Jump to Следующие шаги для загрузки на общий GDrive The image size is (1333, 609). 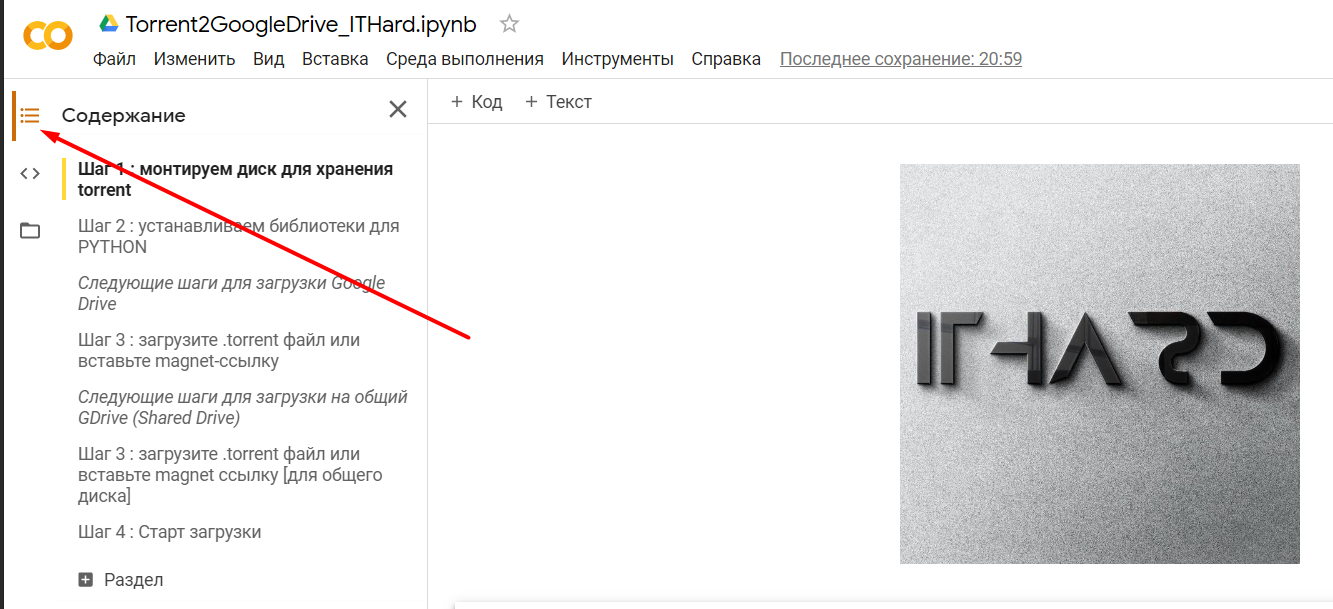[243, 407]
